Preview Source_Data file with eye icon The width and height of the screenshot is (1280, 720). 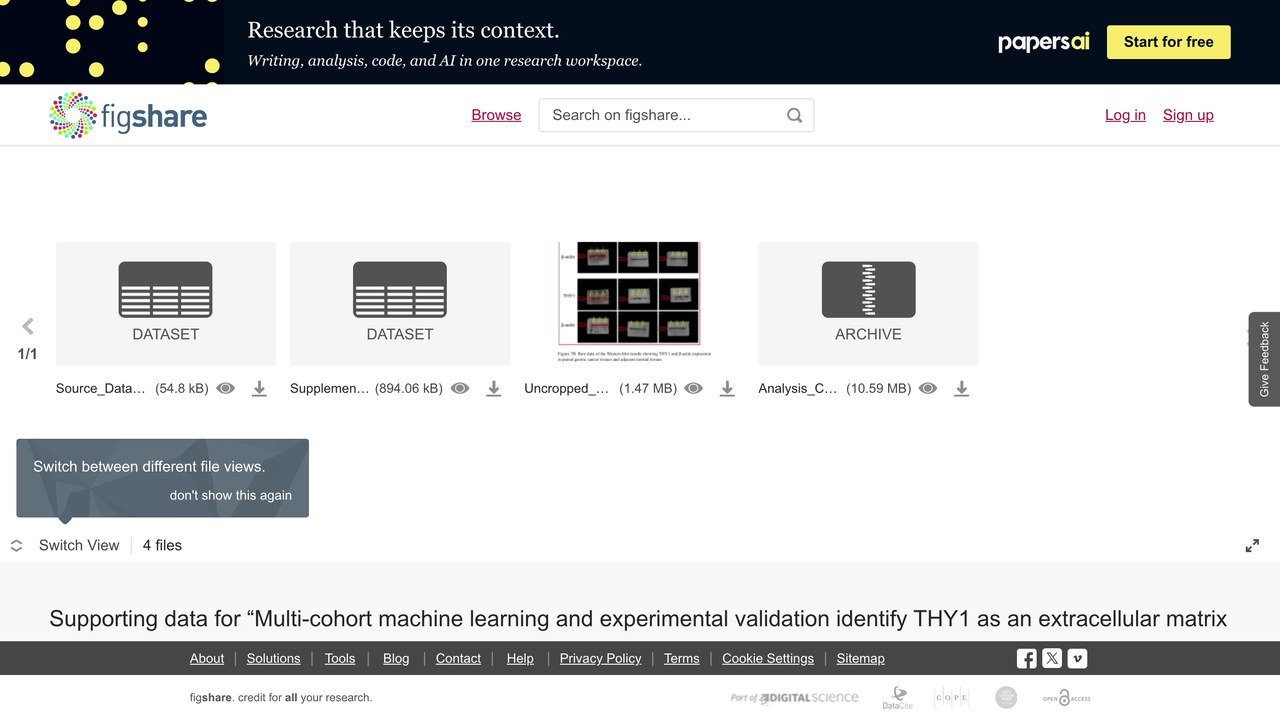click(x=226, y=388)
